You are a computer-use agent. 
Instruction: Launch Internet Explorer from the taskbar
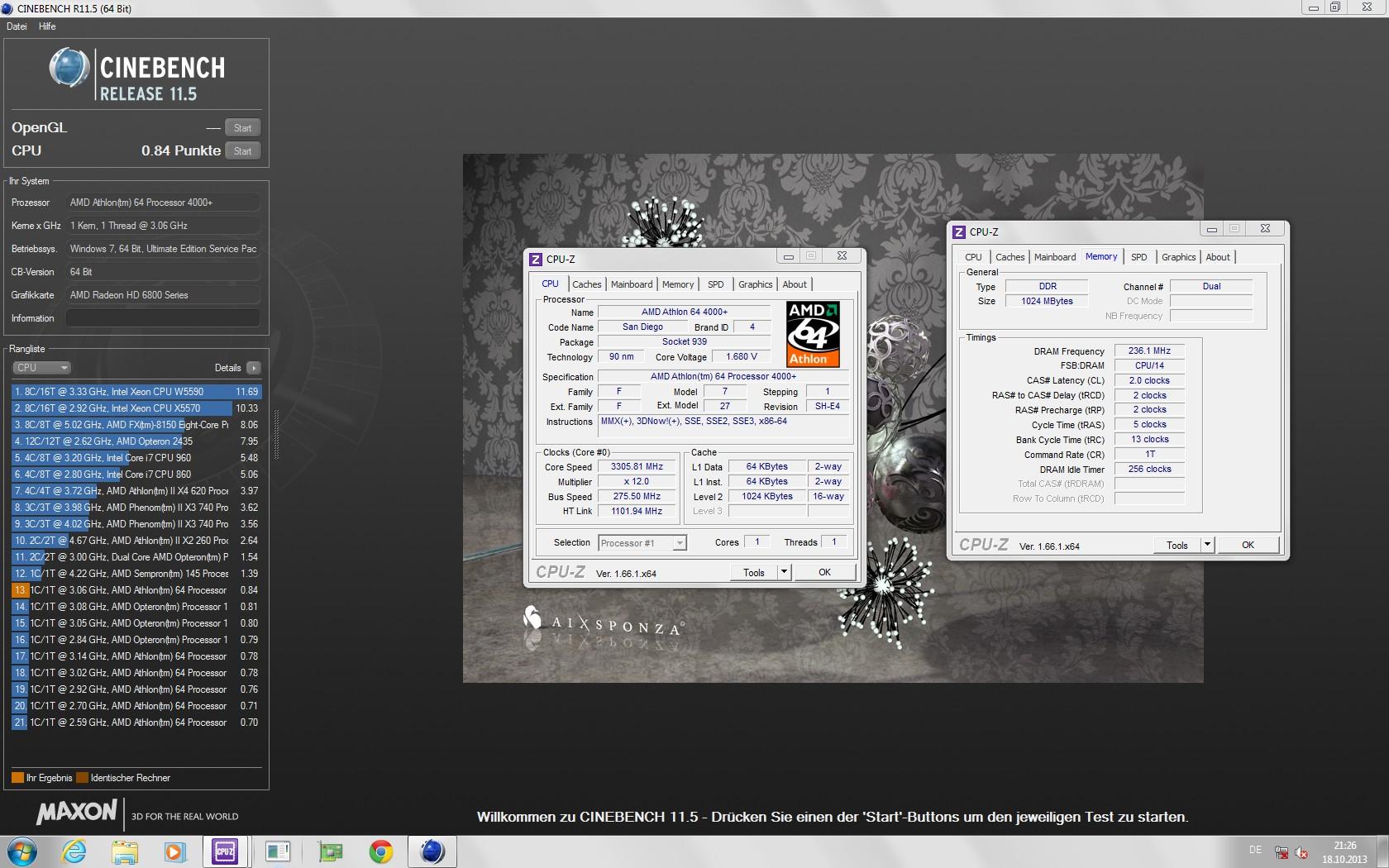[74, 851]
